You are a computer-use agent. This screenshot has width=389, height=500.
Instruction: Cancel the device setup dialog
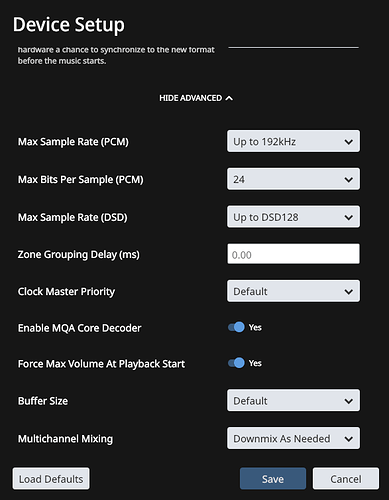[346, 479]
